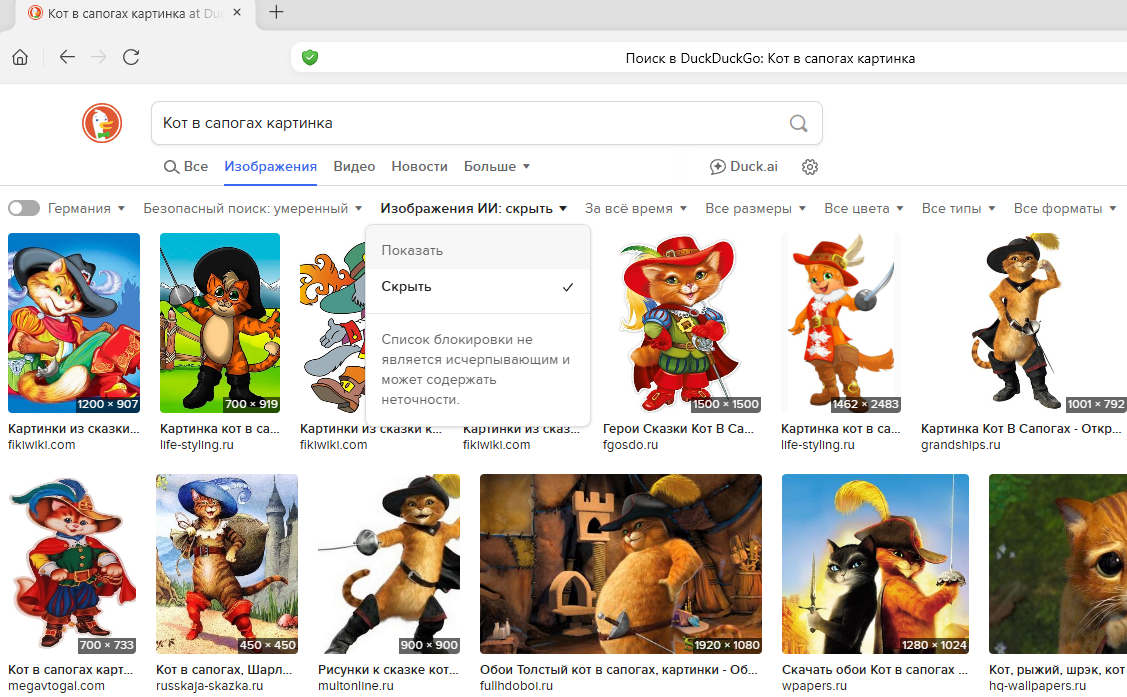Go back with the back arrow
Image resolution: width=1127 pixels, height=697 pixels.
67,57
